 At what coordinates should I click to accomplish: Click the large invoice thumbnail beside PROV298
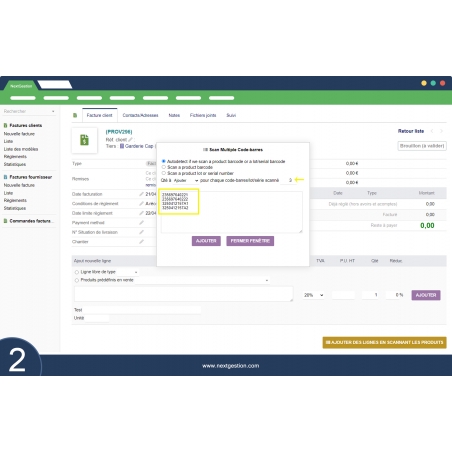tap(85, 140)
